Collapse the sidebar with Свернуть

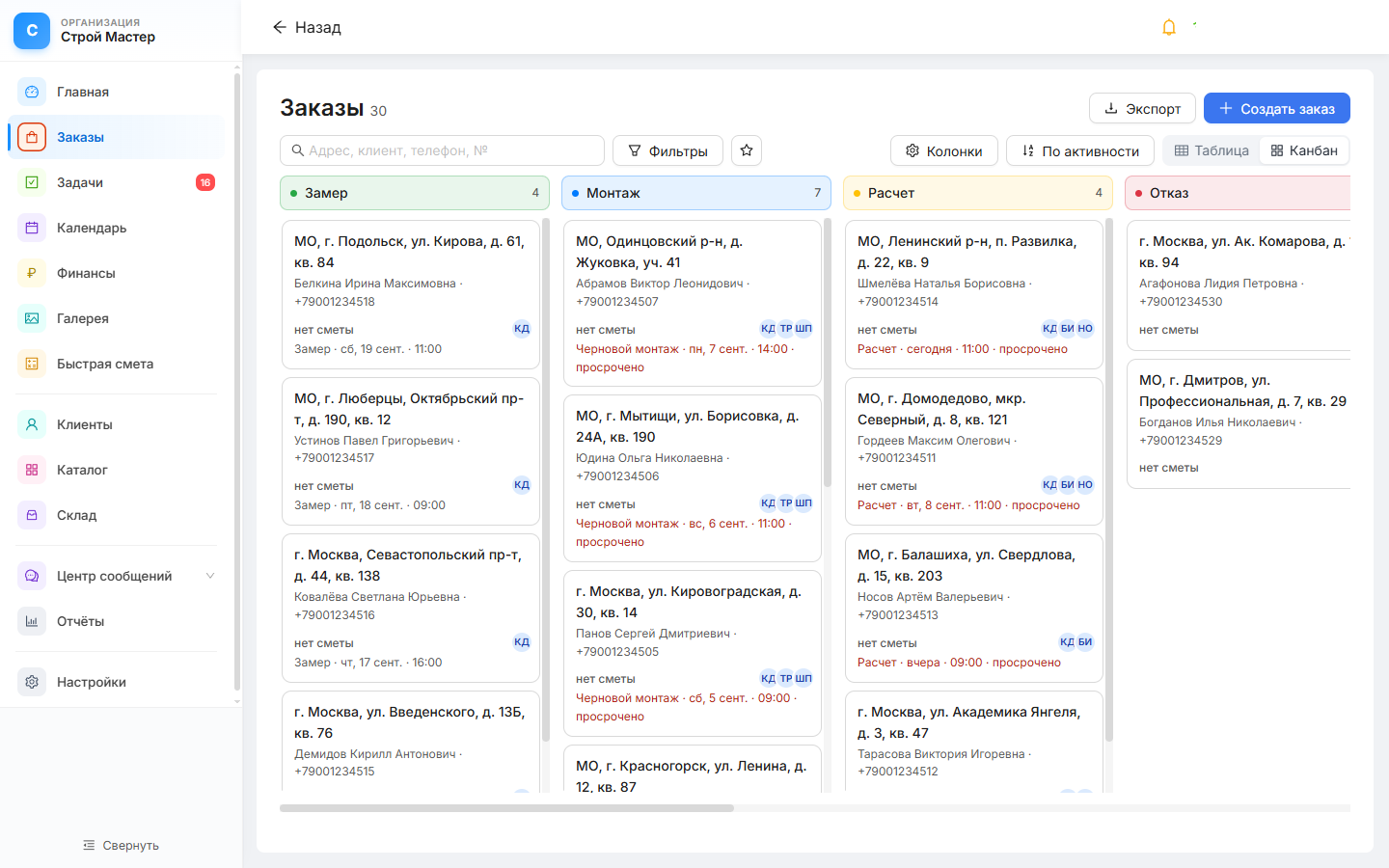(121, 845)
